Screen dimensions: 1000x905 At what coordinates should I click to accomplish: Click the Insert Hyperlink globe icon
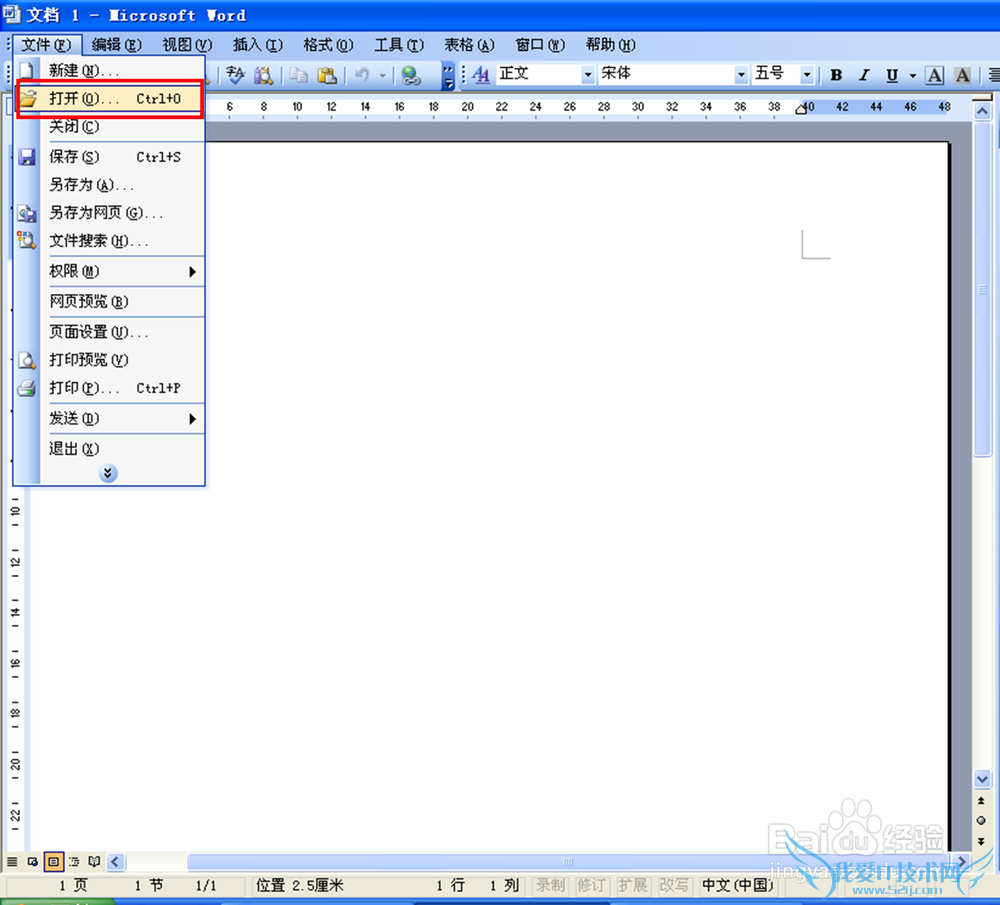tap(411, 75)
